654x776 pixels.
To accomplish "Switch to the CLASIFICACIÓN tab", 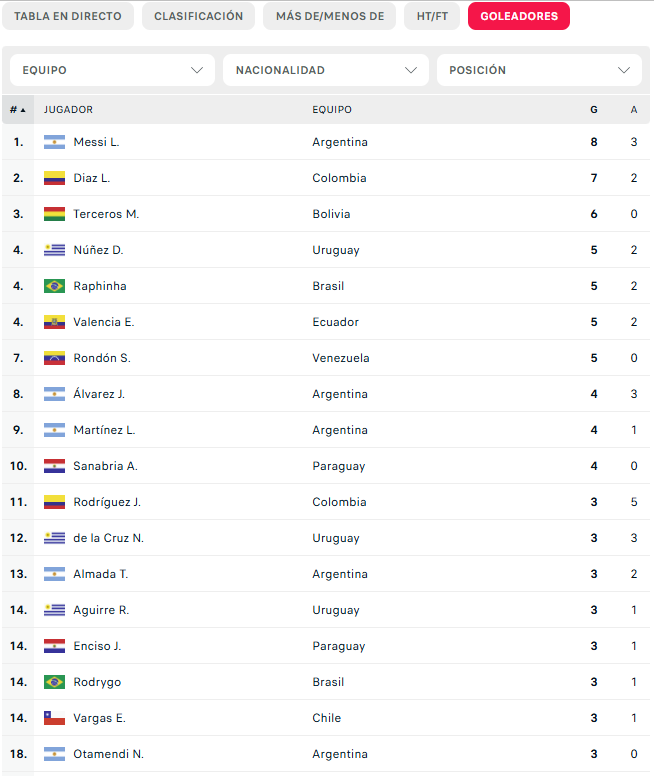I will click(199, 16).
